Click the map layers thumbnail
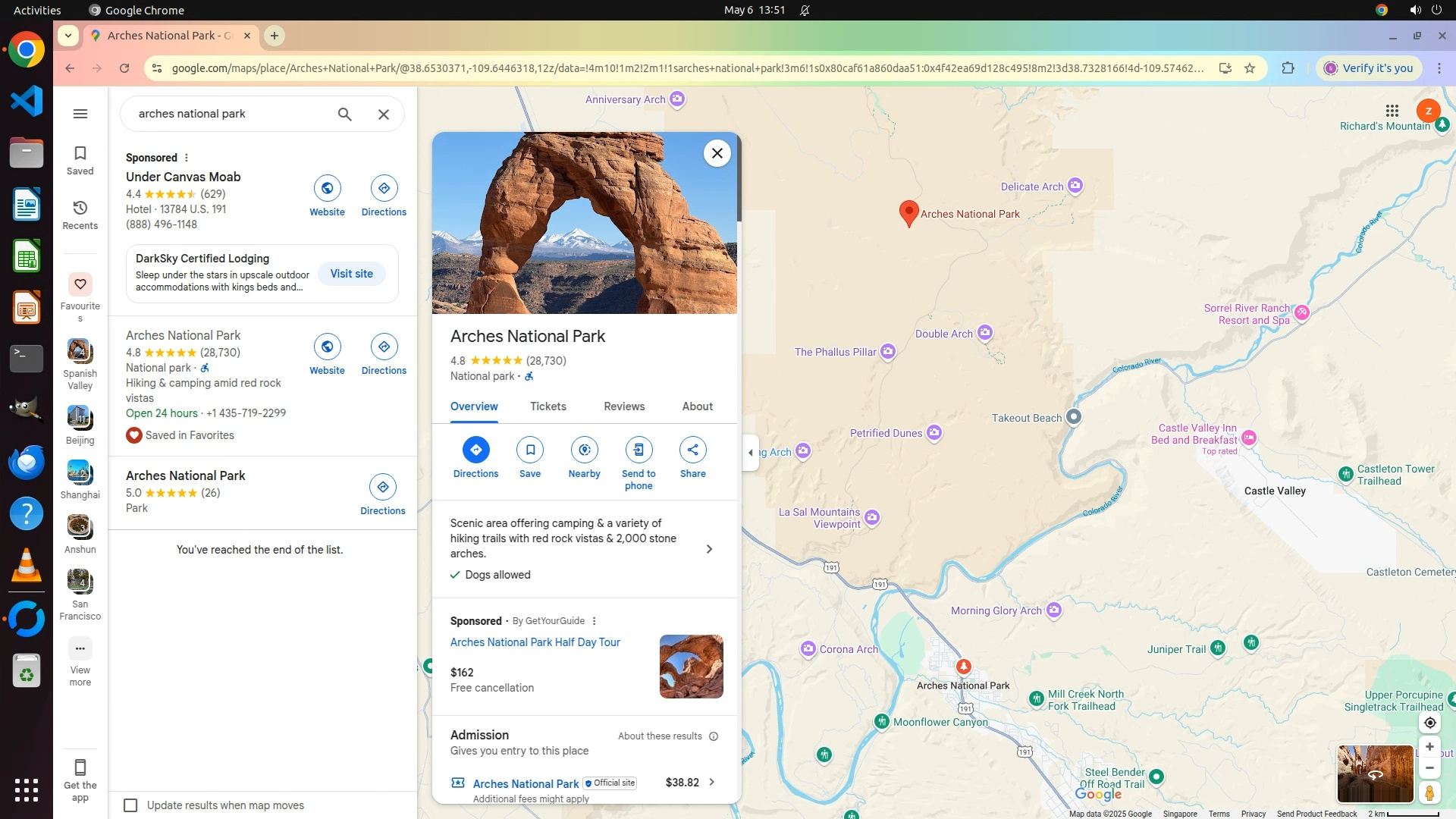The width and height of the screenshot is (1456, 819). pos(1374,773)
